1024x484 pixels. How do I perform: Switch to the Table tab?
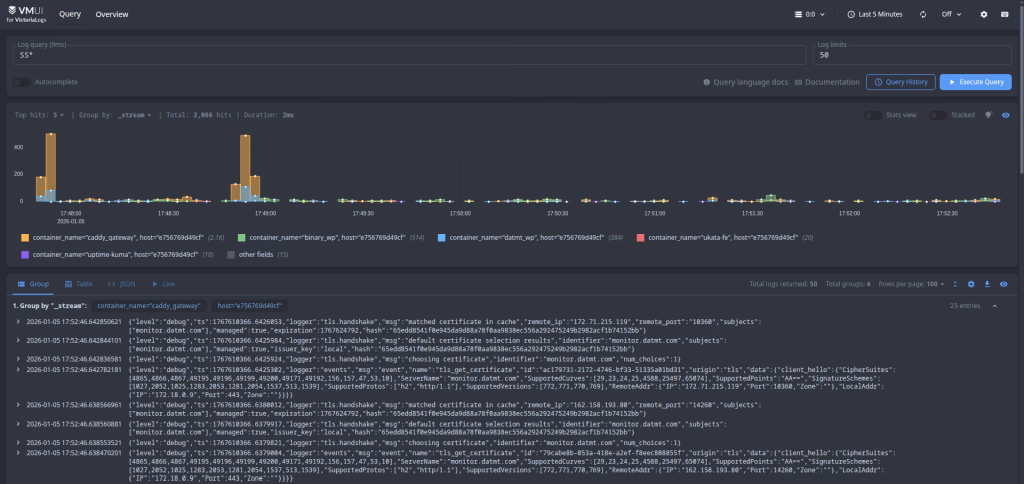click(78, 284)
